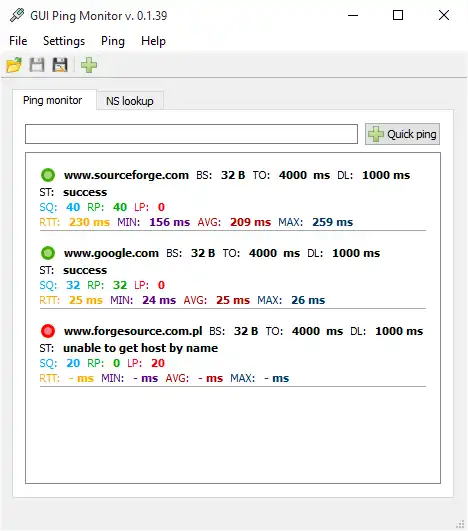Image resolution: width=468 pixels, height=531 pixels.
Task: Click the AVG value 209 ms
Action: click(251, 222)
